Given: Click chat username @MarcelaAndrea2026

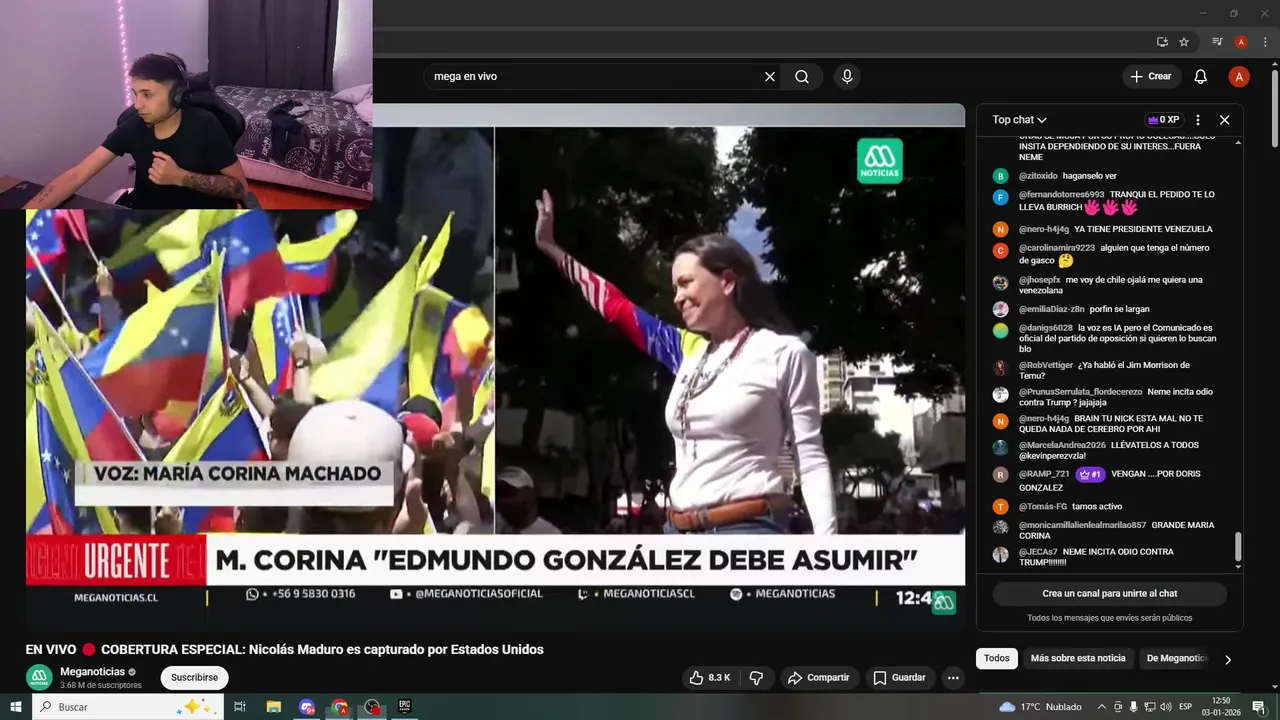Looking at the screenshot, I should tap(1062, 445).
